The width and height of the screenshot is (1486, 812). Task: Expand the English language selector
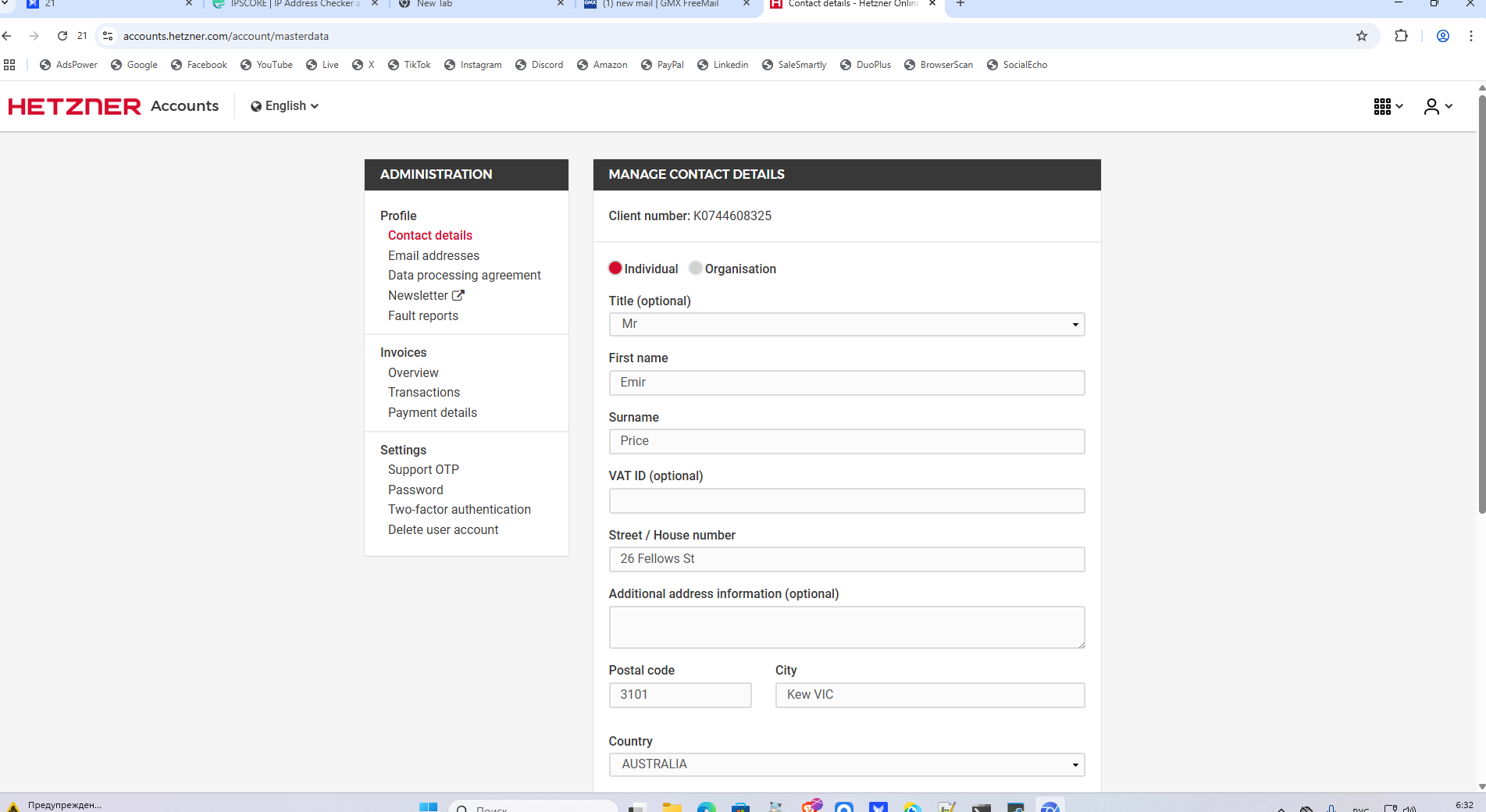point(284,106)
